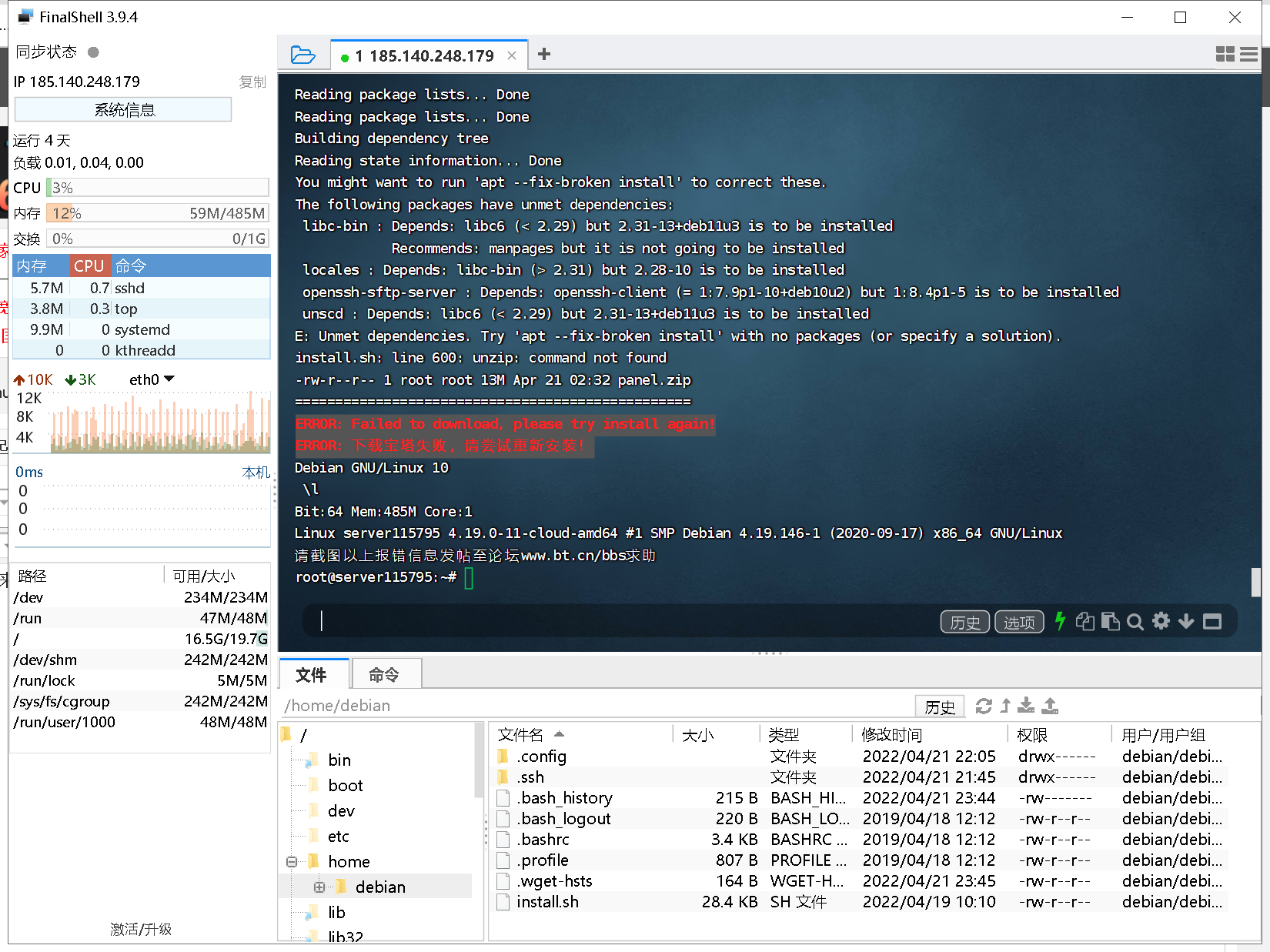The width and height of the screenshot is (1270, 952).
Task: Select the systemd process row
Action: 142,329
